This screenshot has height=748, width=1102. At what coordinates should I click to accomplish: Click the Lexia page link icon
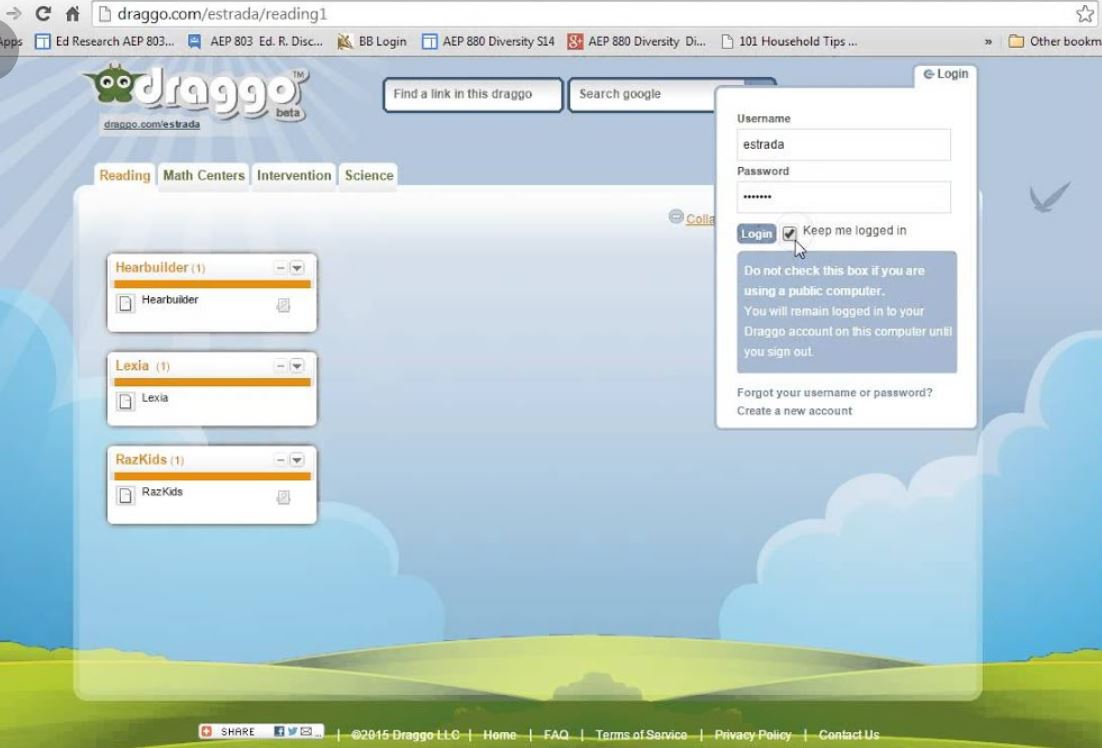126,401
